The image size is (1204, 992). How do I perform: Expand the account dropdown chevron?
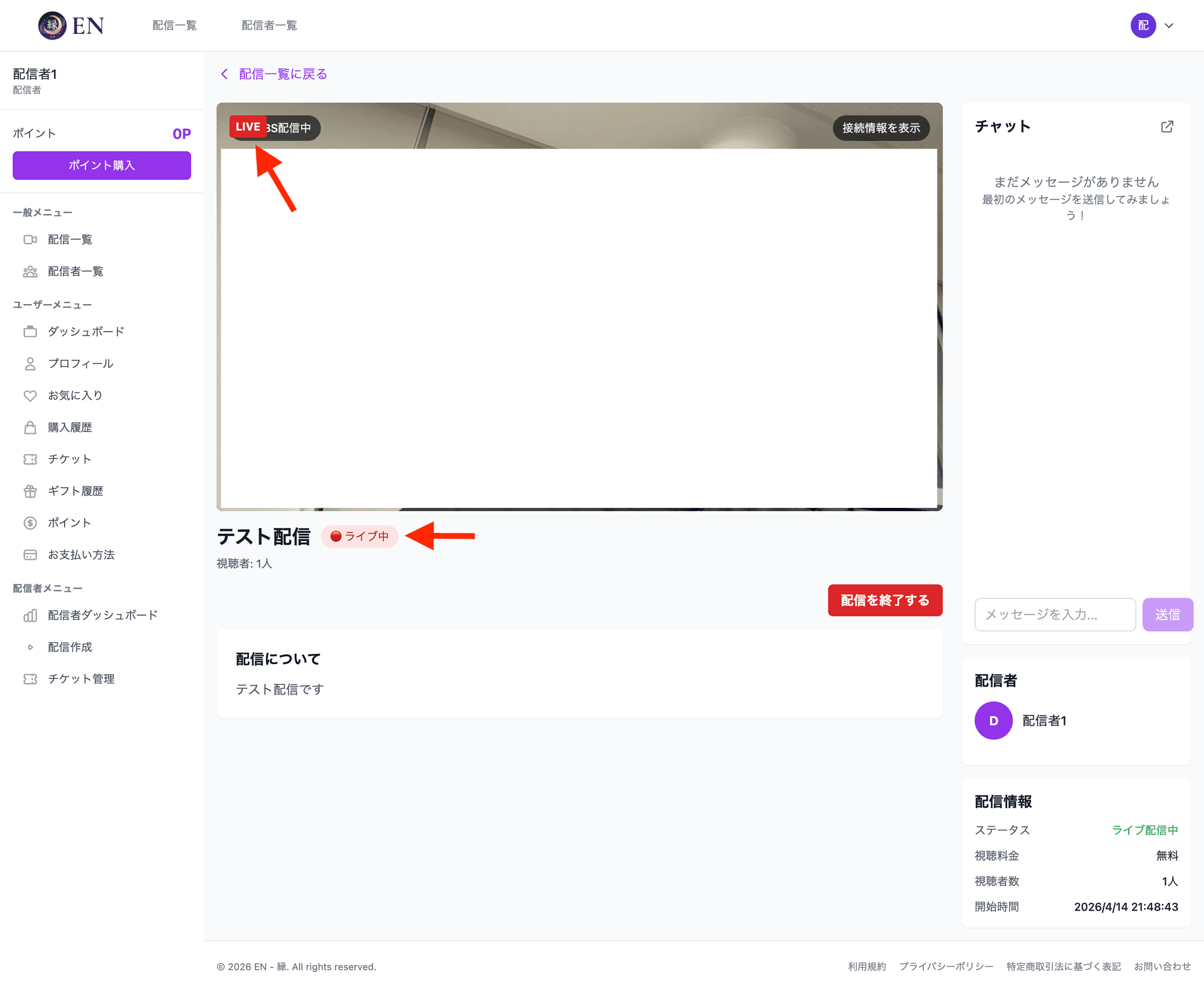[x=1169, y=26]
